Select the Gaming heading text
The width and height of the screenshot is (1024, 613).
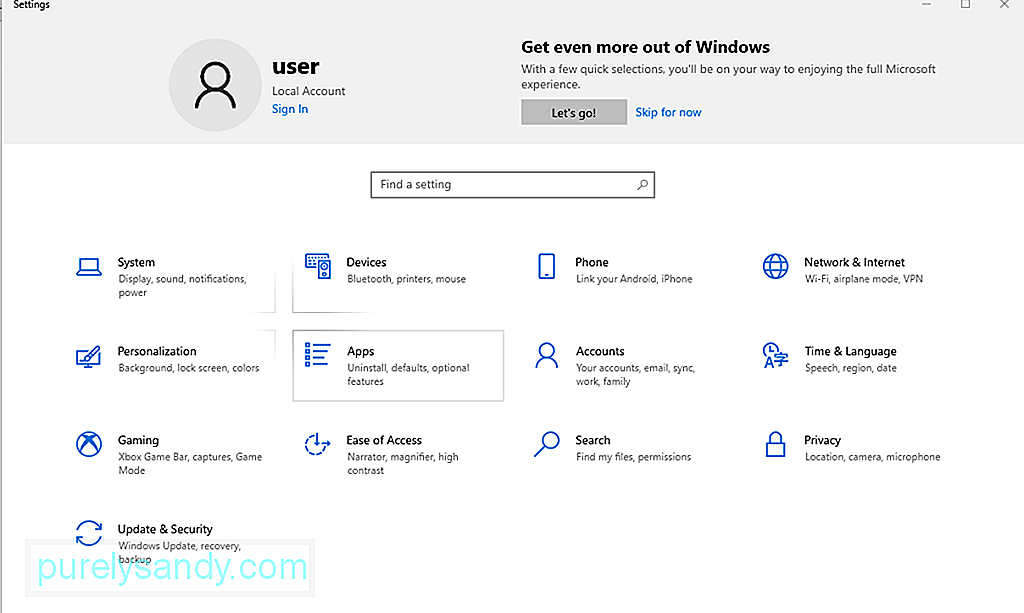138,440
